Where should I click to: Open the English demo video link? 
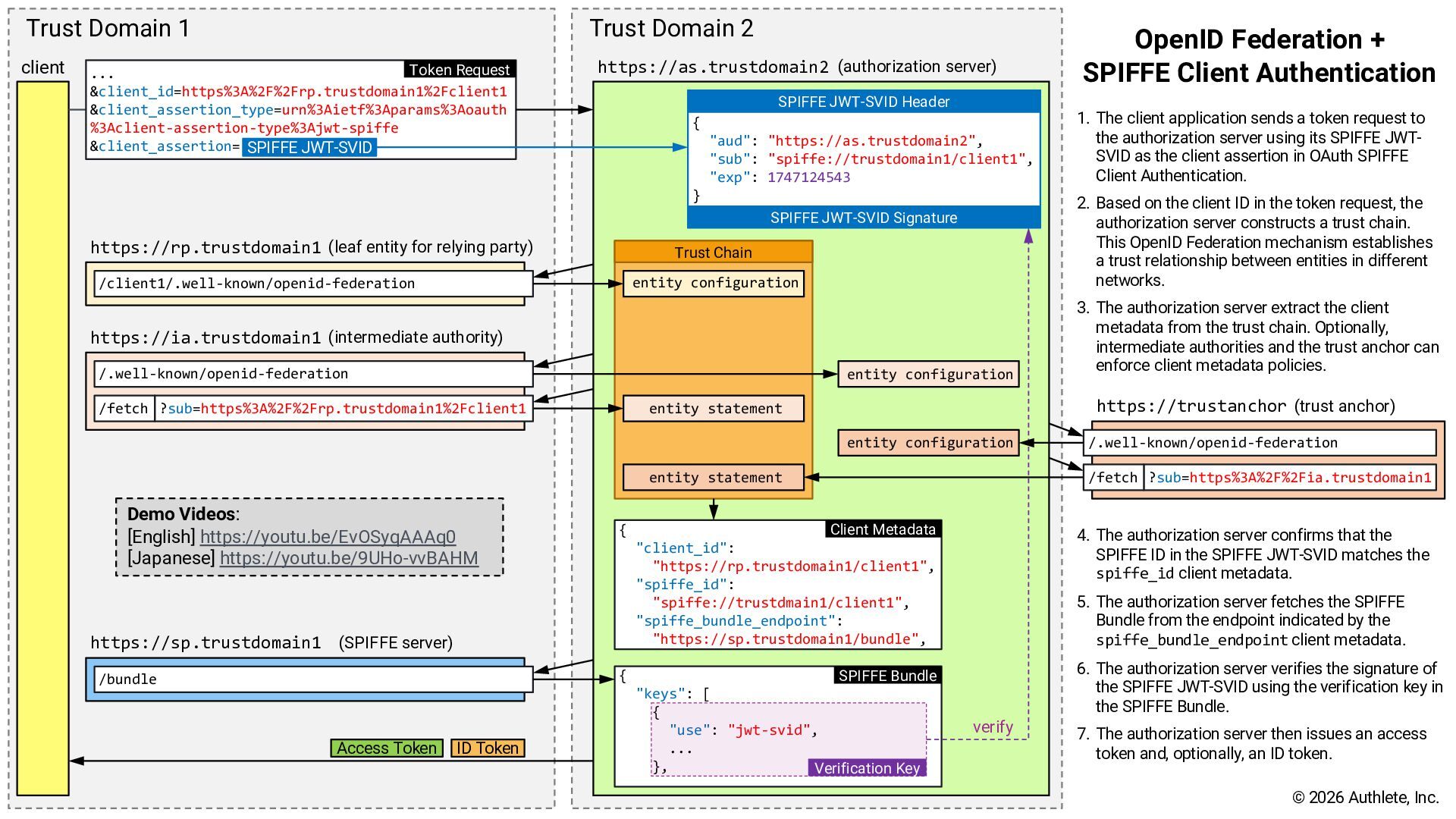(x=328, y=537)
